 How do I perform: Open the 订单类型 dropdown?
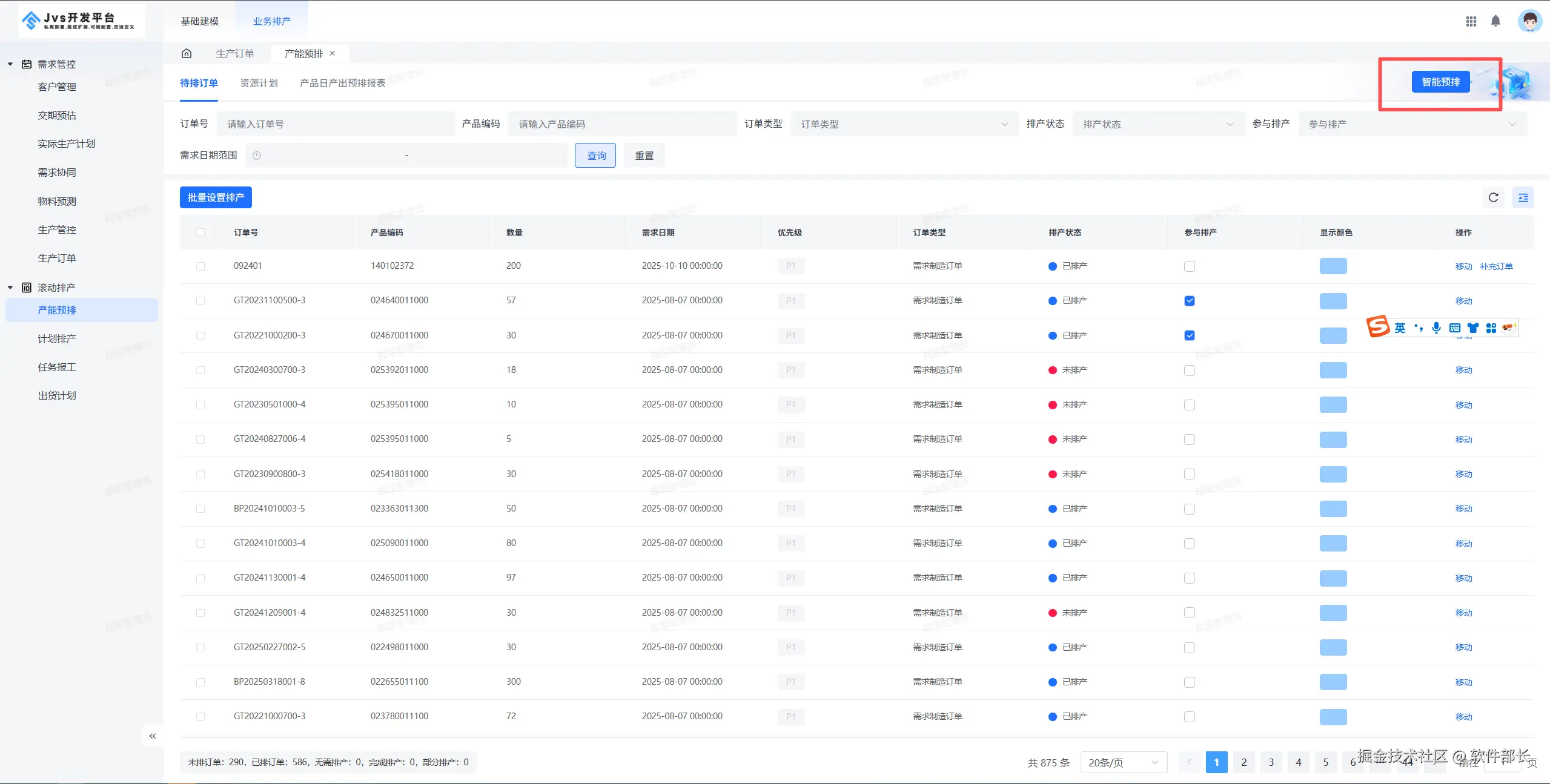pyautogui.click(x=904, y=124)
